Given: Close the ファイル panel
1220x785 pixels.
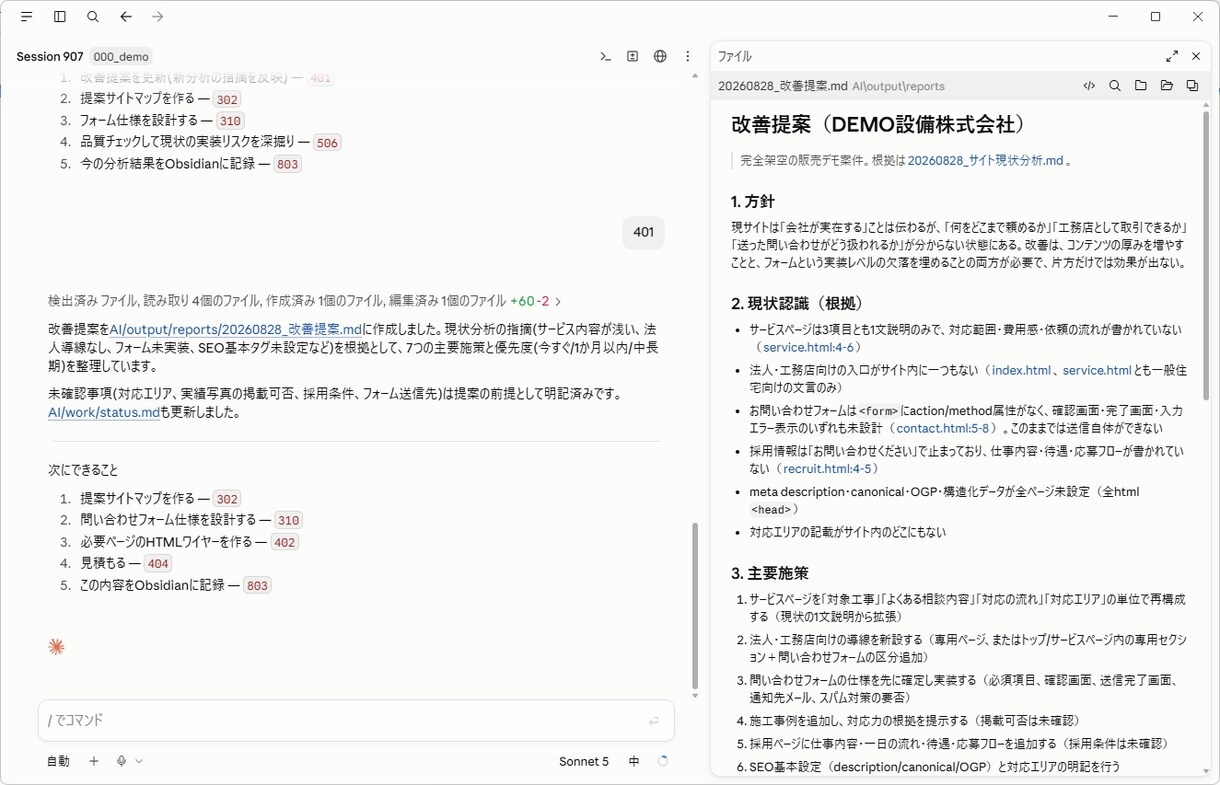Looking at the screenshot, I should (x=1196, y=57).
